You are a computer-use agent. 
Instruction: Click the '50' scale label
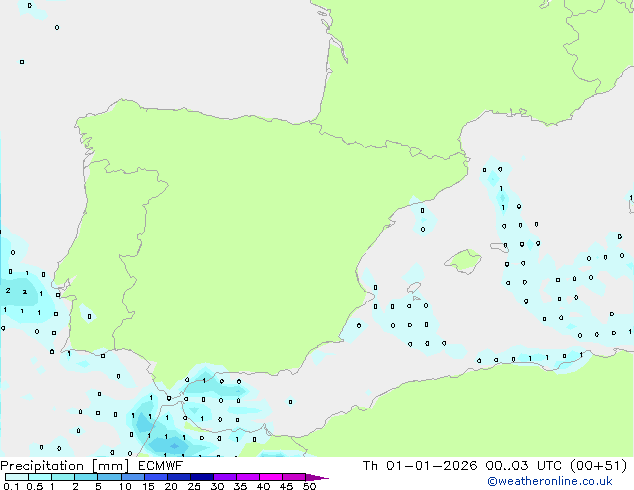coord(309,486)
